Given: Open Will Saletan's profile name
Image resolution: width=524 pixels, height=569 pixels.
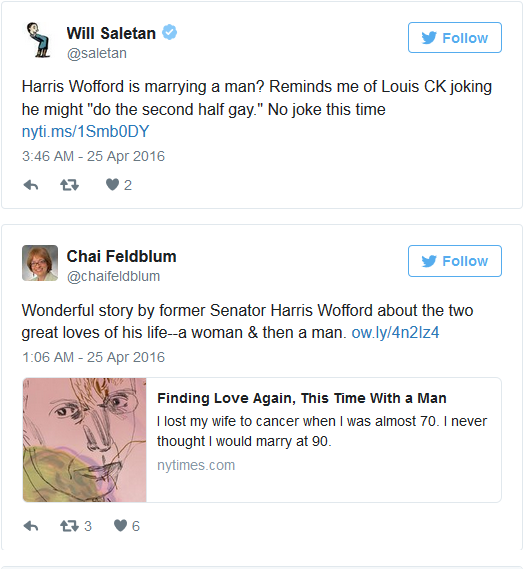Looking at the screenshot, I should tap(111, 33).
